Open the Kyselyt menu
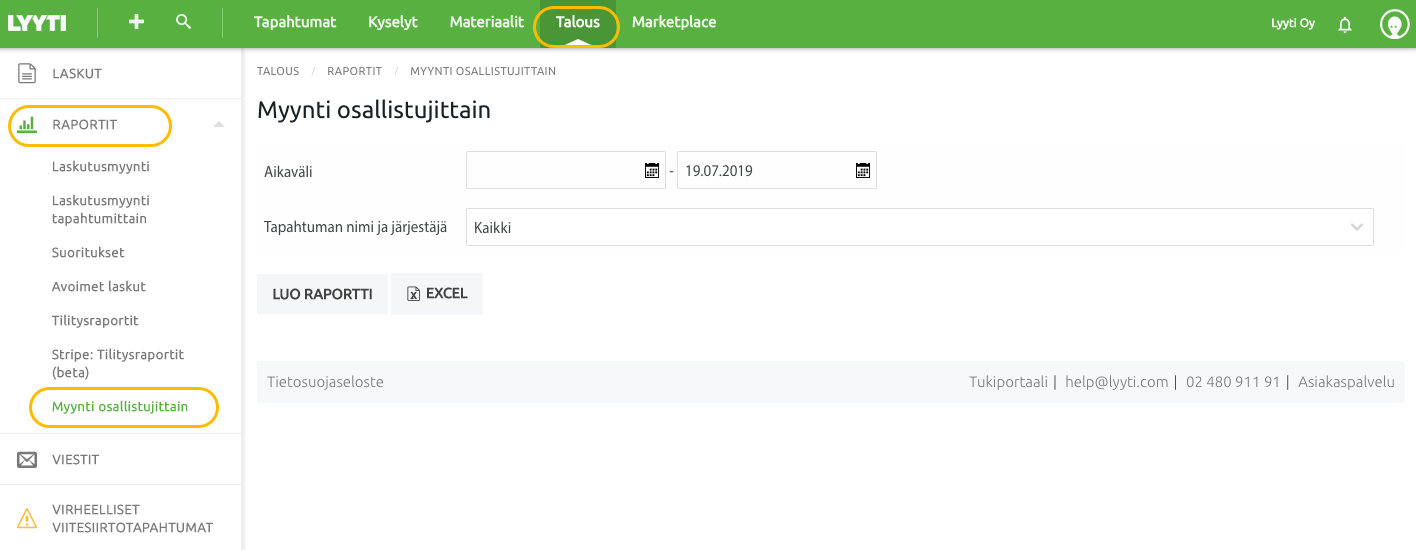This screenshot has height=550, width=1416. click(393, 22)
